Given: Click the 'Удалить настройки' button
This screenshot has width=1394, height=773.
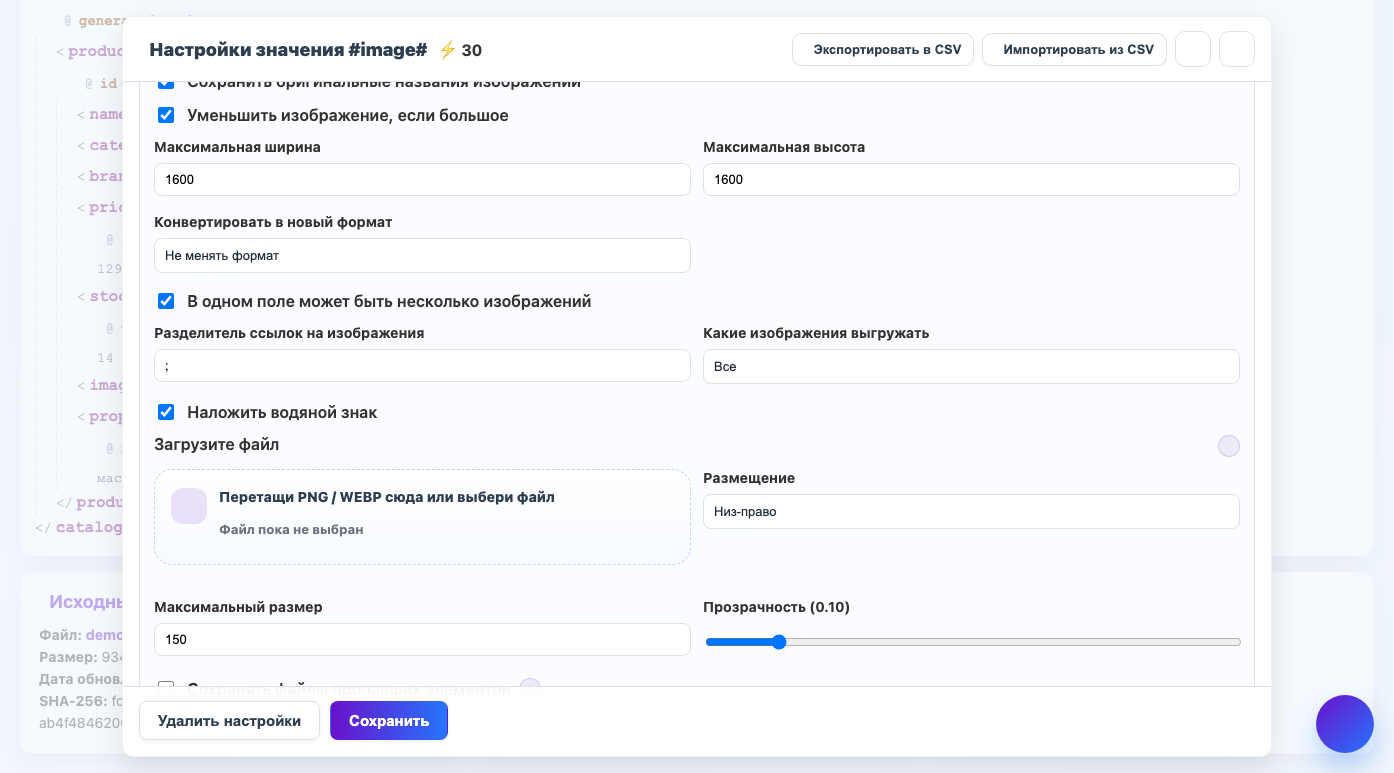Looking at the screenshot, I should click(x=229, y=720).
